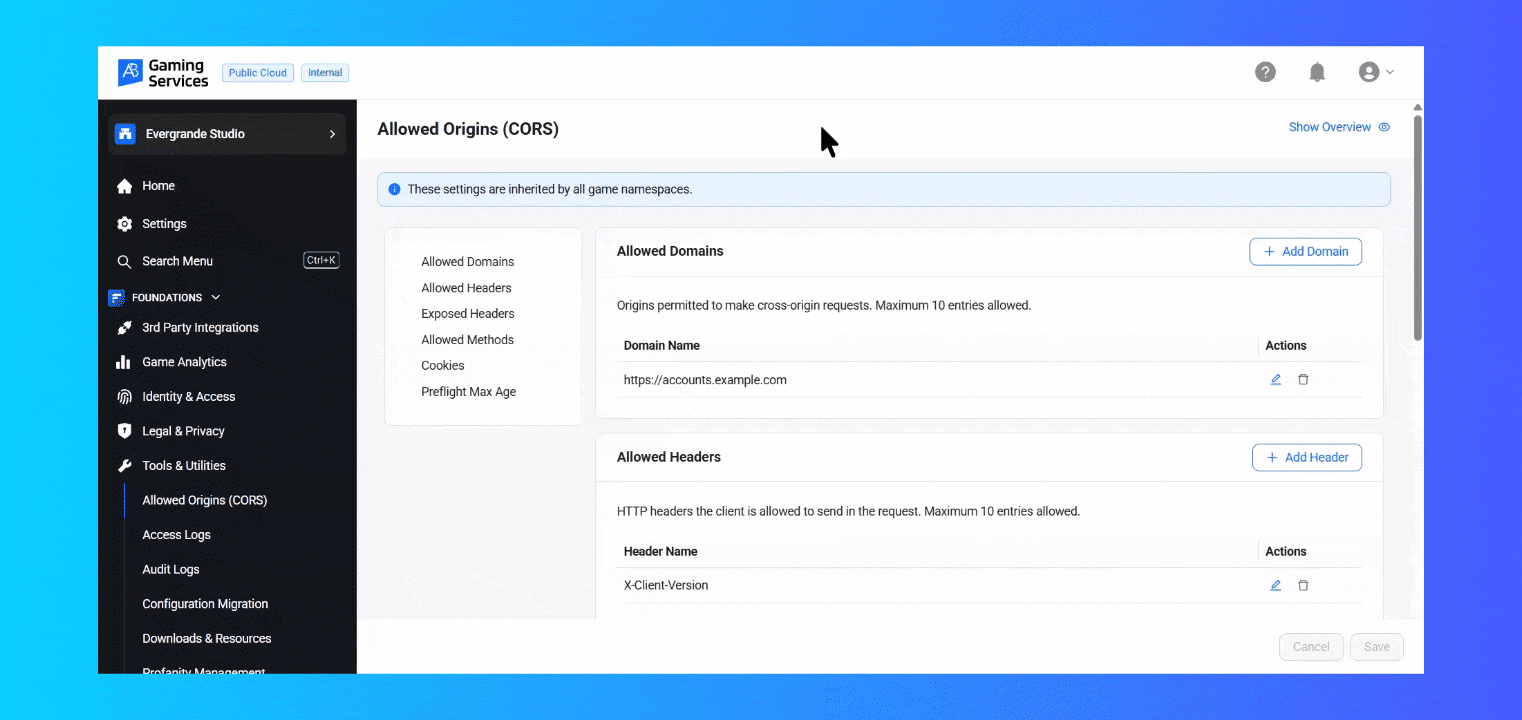Open the help question mark icon

coord(1265,72)
